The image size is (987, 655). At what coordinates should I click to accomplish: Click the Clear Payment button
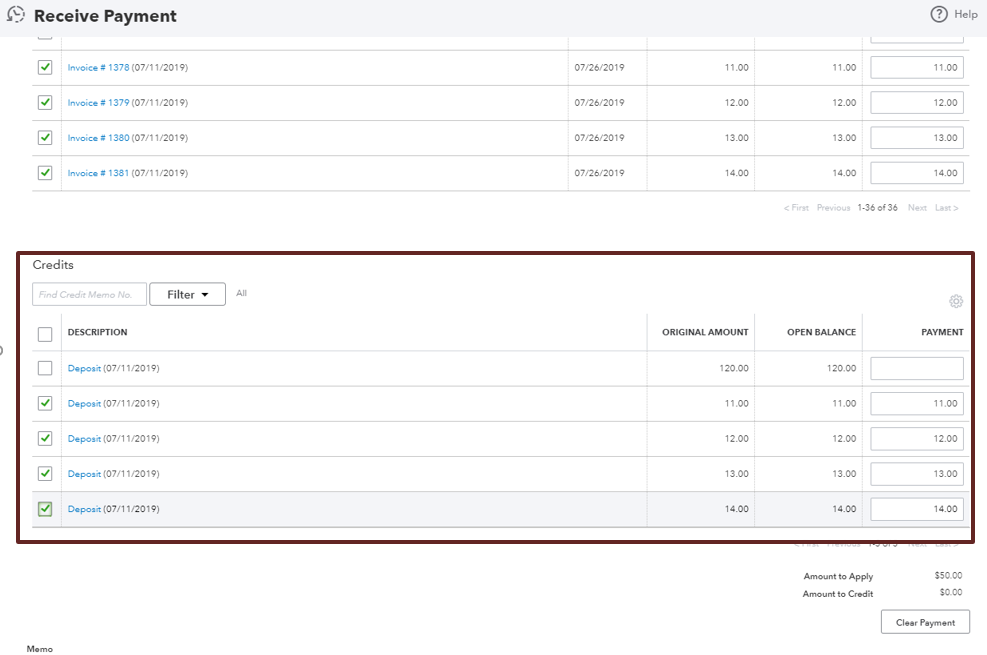pyautogui.click(x=925, y=622)
